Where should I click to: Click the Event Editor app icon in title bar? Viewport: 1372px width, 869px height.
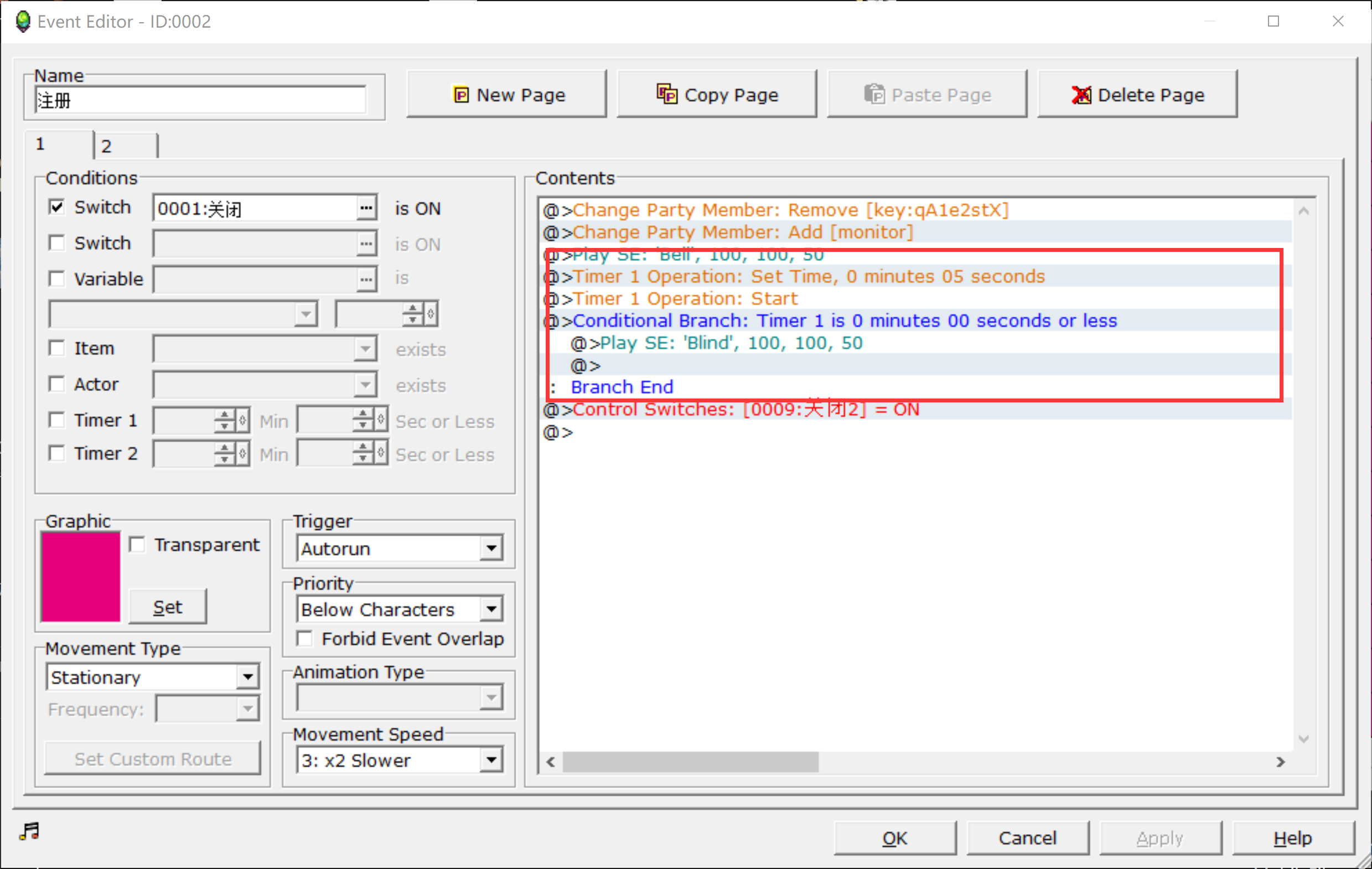(x=22, y=22)
